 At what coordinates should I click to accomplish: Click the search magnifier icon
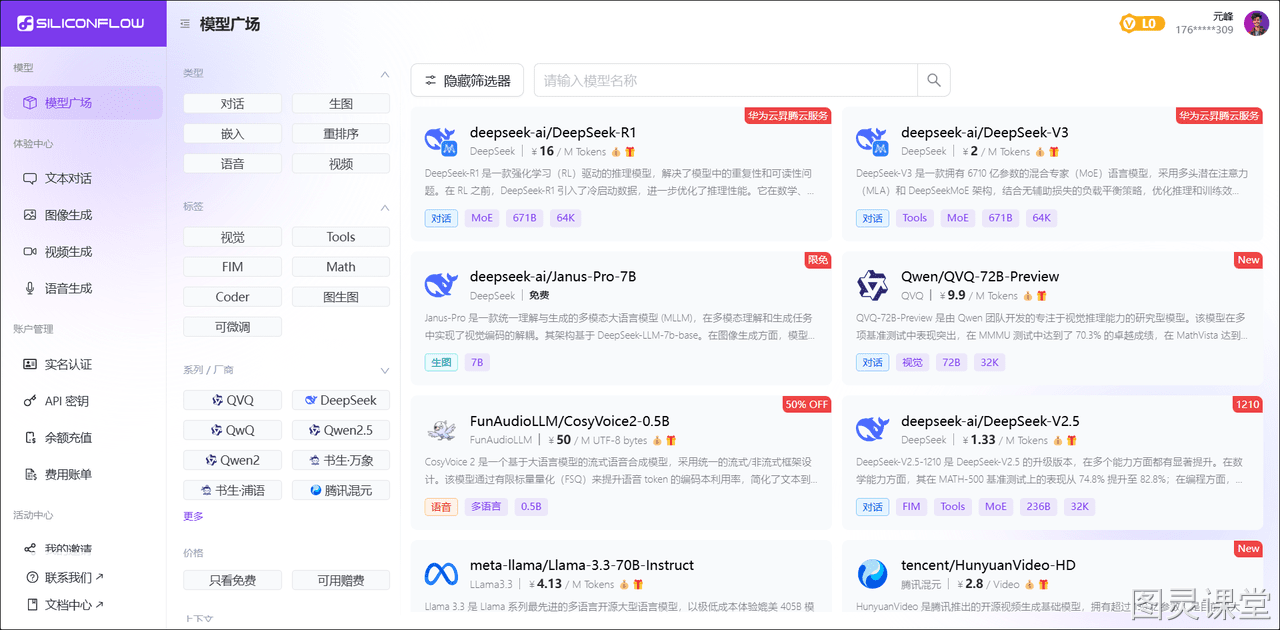[934, 80]
